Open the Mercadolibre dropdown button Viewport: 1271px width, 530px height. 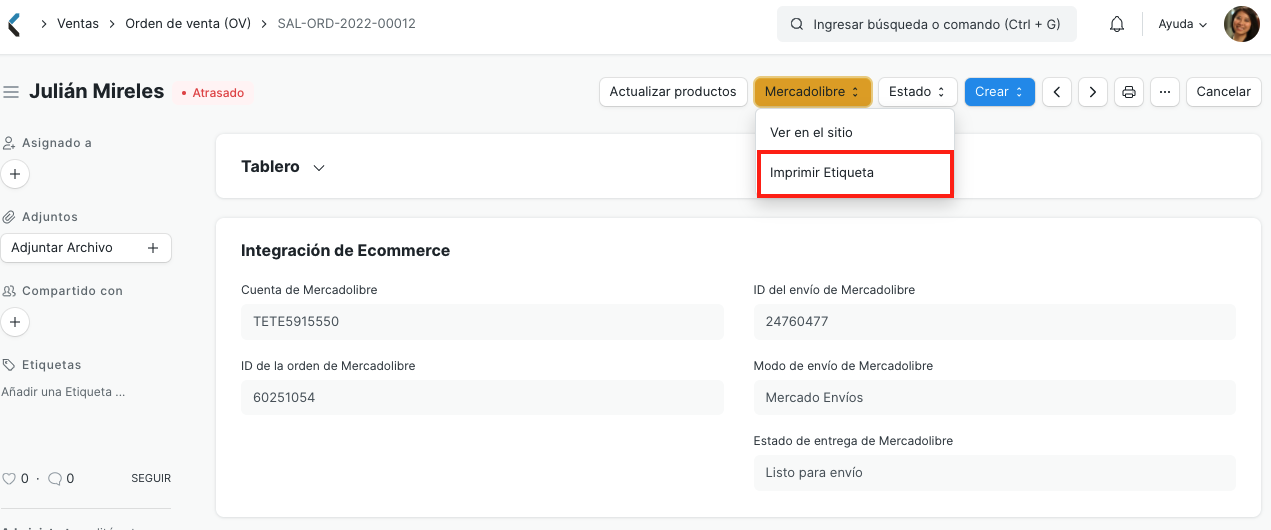(x=812, y=92)
